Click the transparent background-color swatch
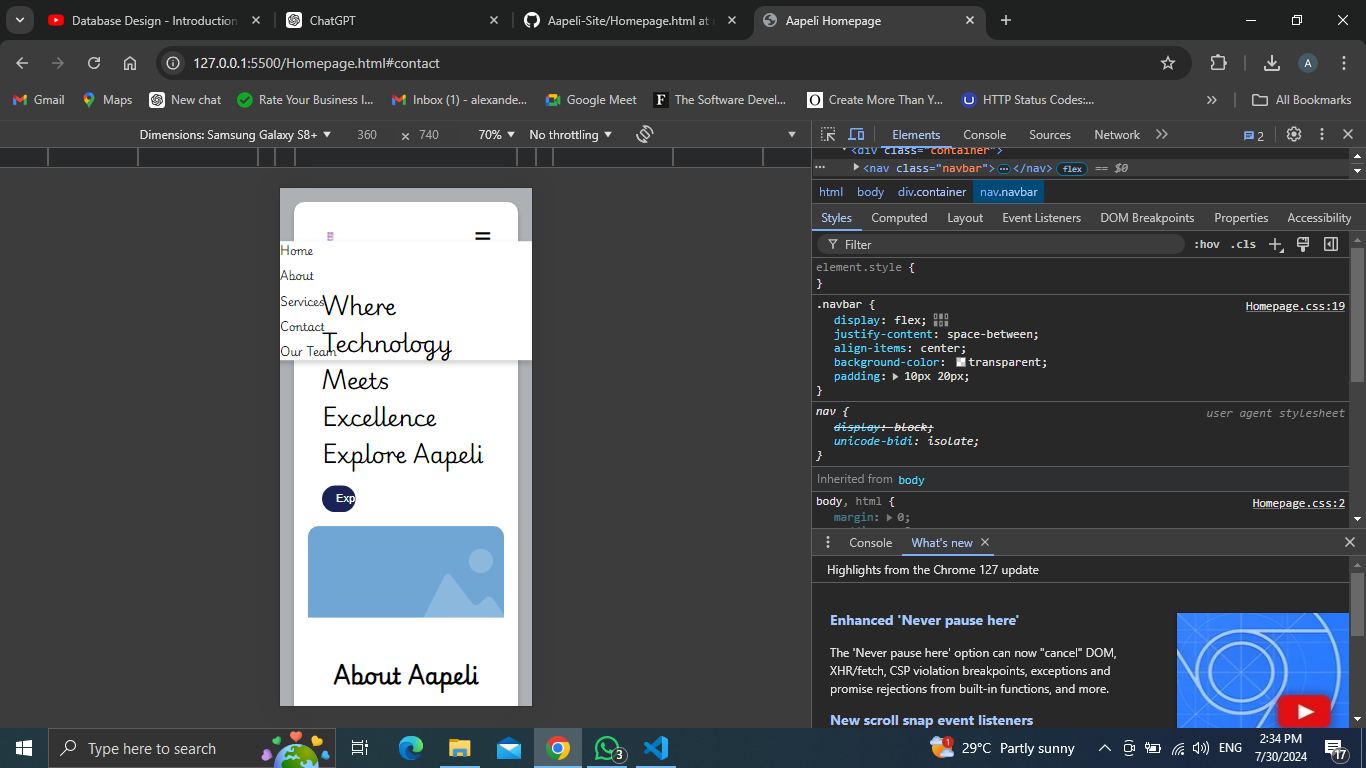The height and width of the screenshot is (768, 1366). click(961, 363)
